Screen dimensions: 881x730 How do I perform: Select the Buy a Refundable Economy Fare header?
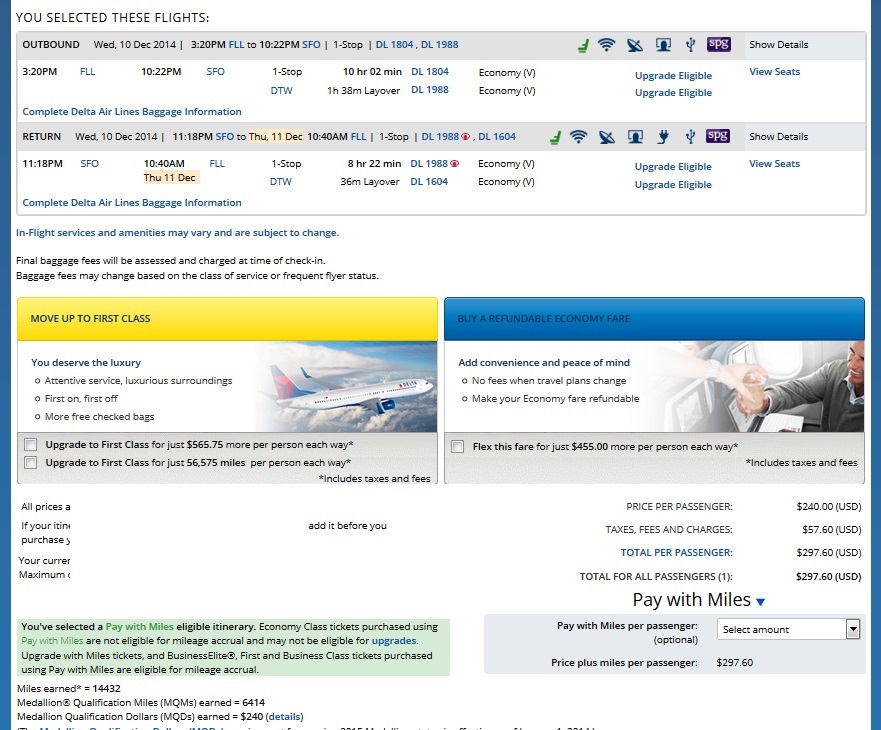654,319
